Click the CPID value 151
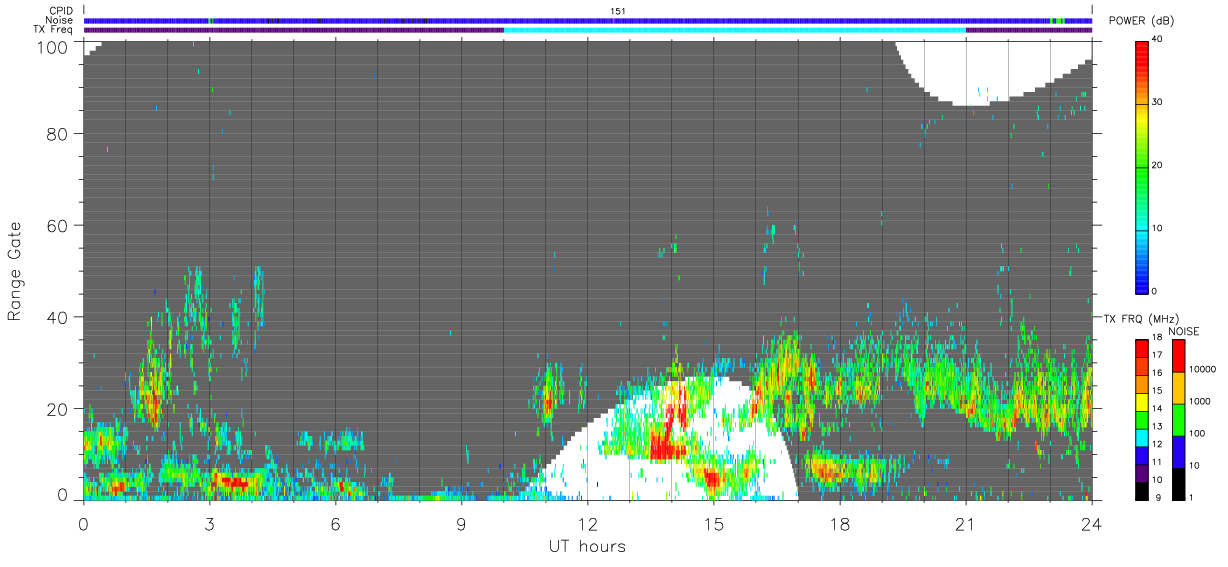 [617, 11]
